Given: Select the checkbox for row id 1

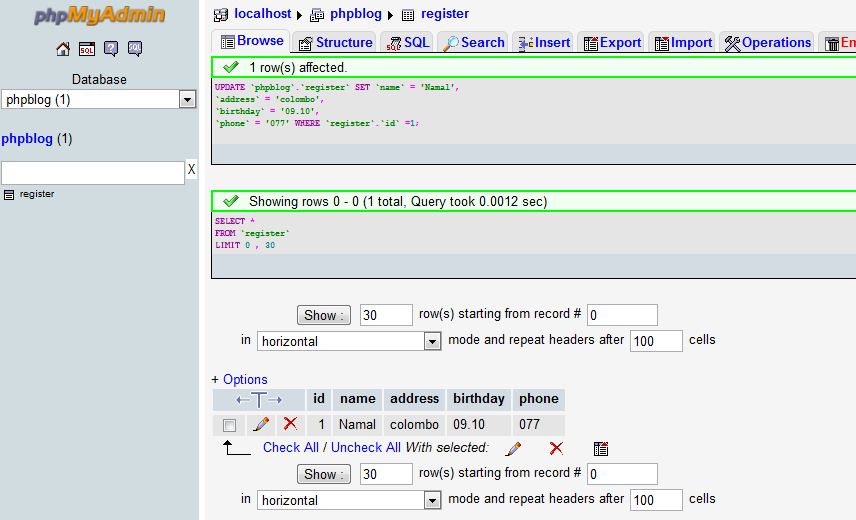Looking at the screenshot, I should click(229, 425).
